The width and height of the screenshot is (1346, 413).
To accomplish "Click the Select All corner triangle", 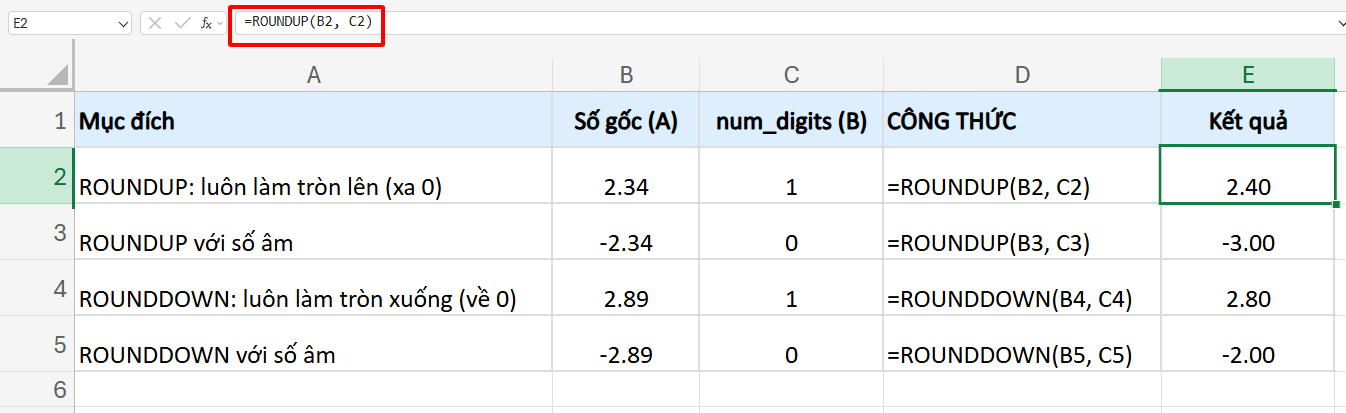I will coord(58,75).
